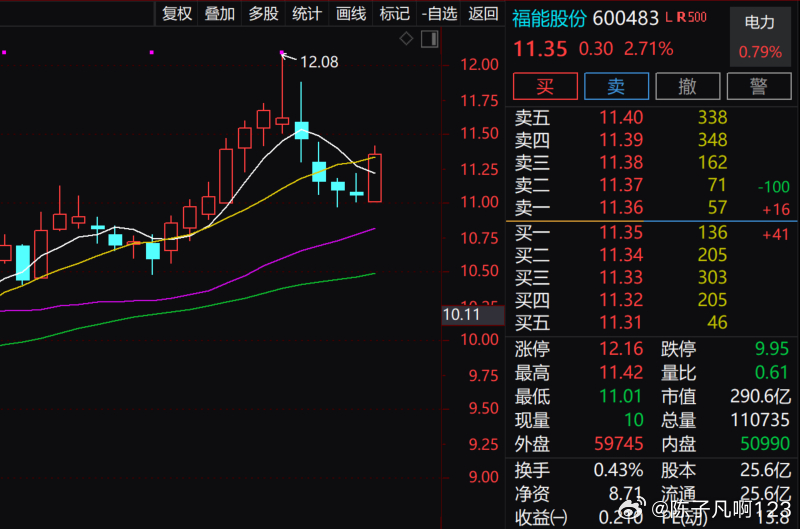
Task: Click the -100 change beside 卖二
Action: click(774, 187)
